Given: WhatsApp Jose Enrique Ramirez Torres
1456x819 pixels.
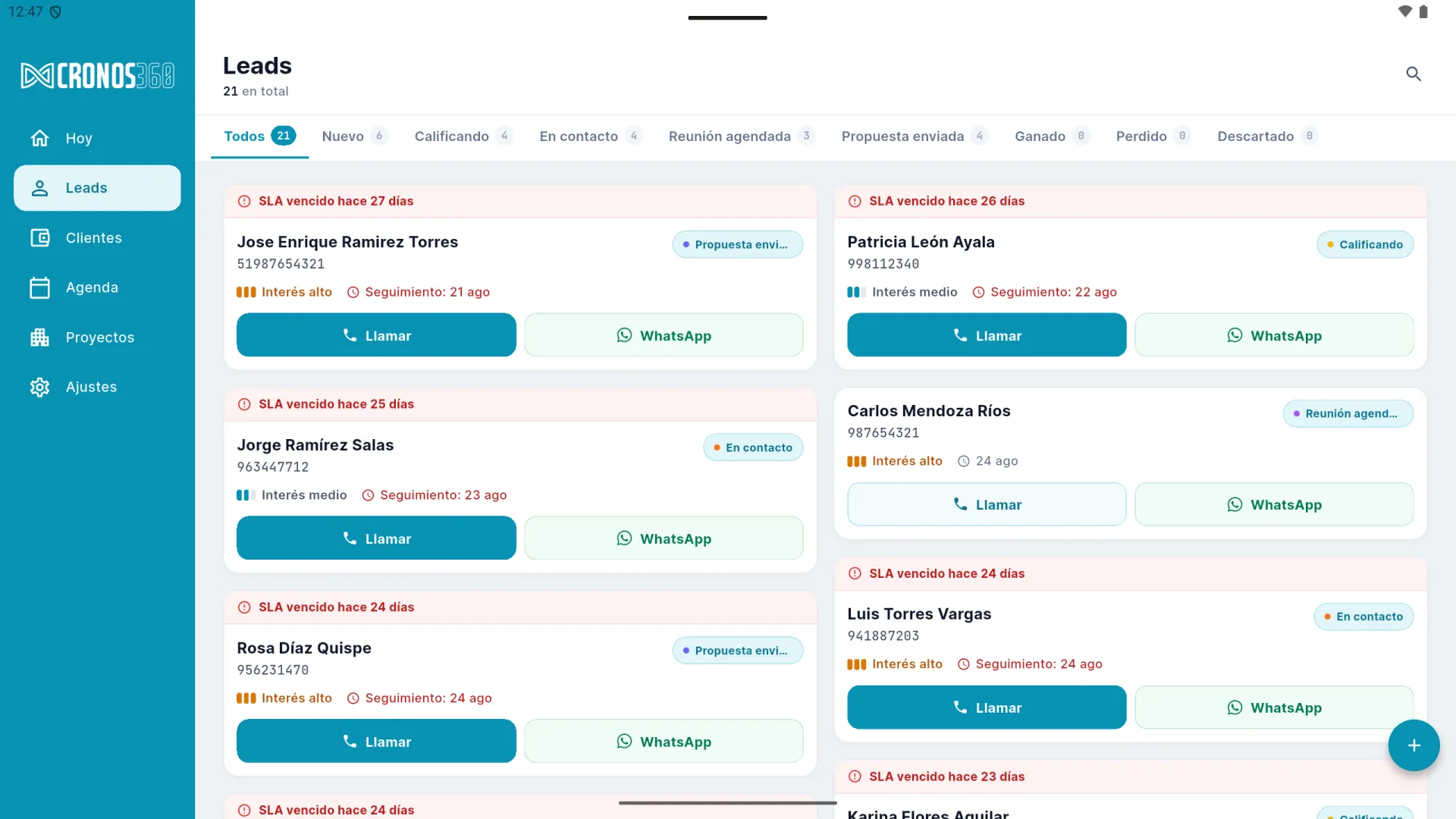Looking at the screenshot, I should [x=664, y=335].
